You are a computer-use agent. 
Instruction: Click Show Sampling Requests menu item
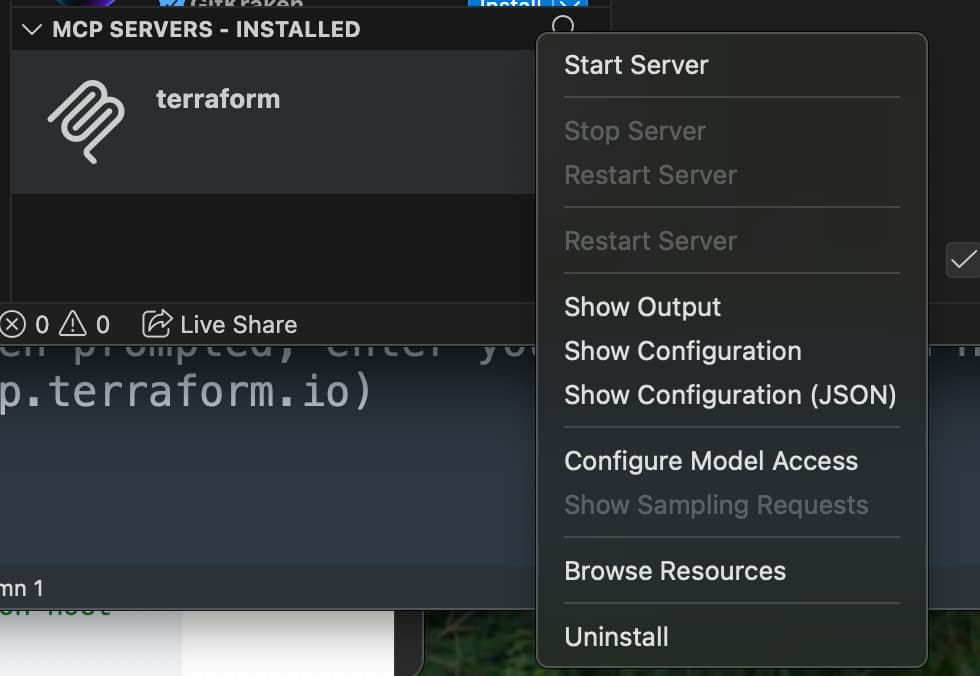point(716,505)
